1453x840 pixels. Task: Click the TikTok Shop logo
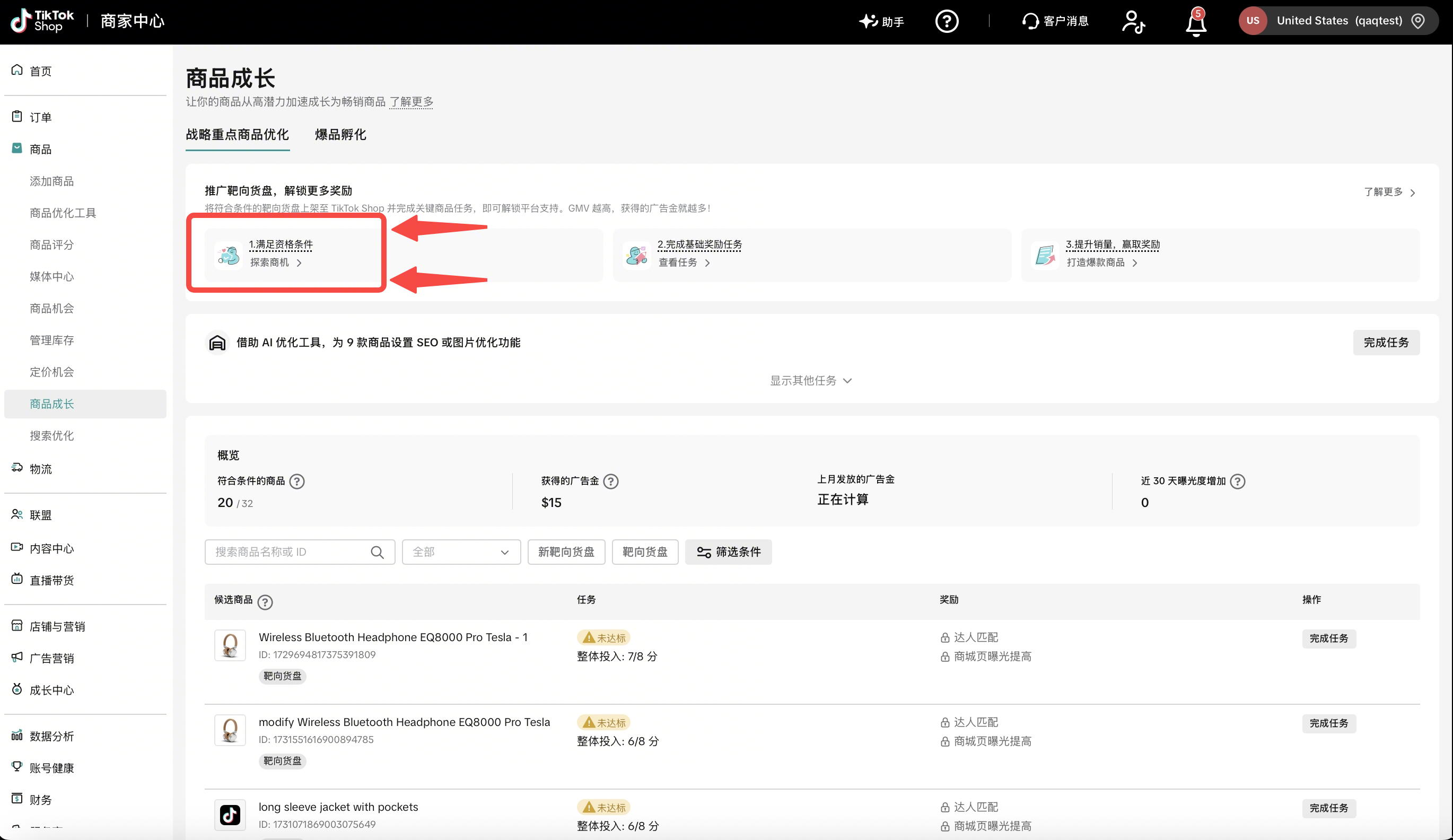42,21
